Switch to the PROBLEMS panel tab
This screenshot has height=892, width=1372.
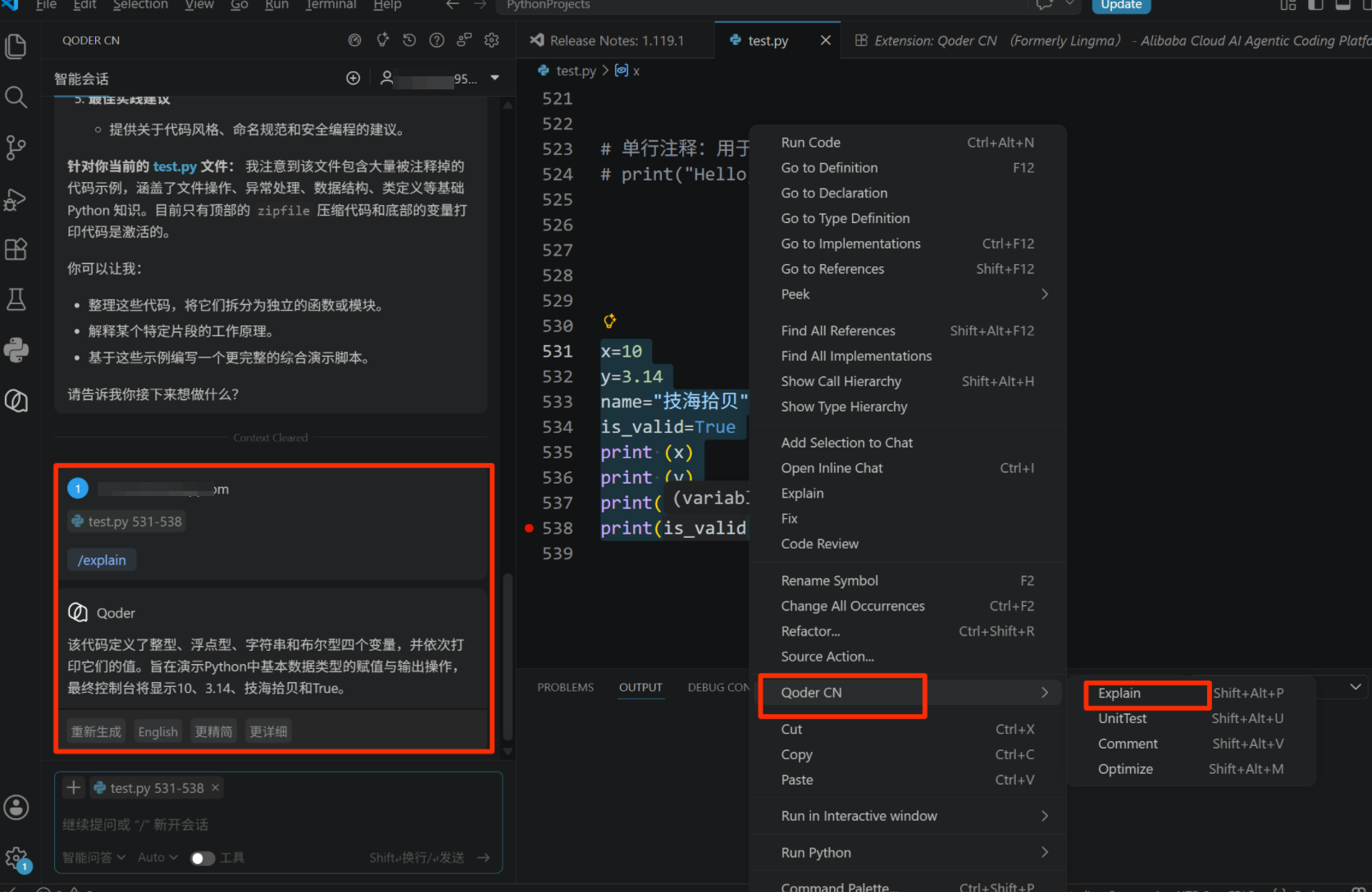tap(565, 688)
